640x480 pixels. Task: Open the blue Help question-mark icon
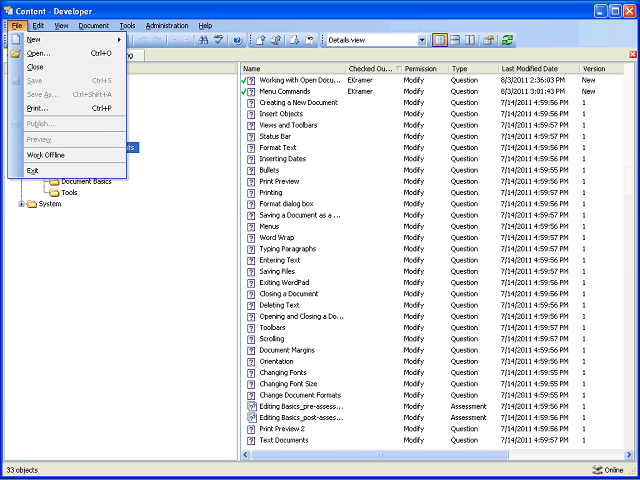[238, 40]
